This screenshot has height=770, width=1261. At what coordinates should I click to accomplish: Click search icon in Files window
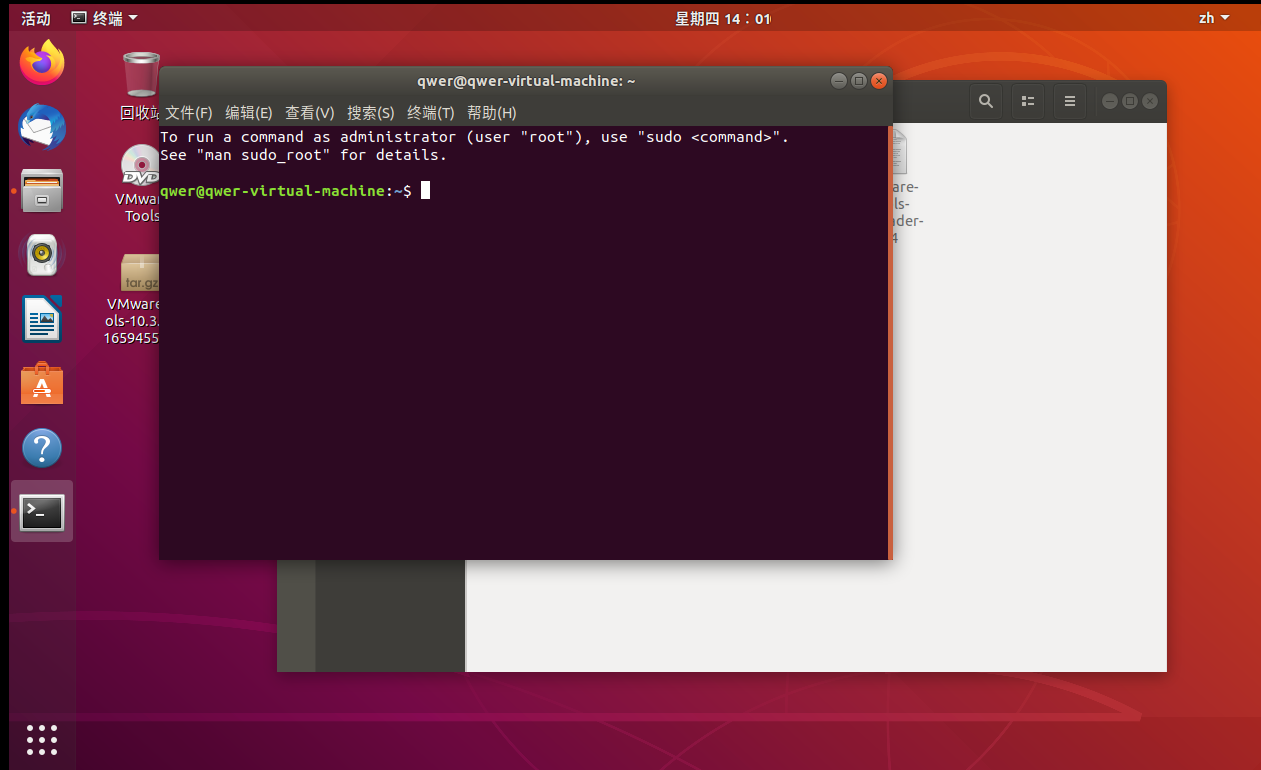[x=986, y=101]
